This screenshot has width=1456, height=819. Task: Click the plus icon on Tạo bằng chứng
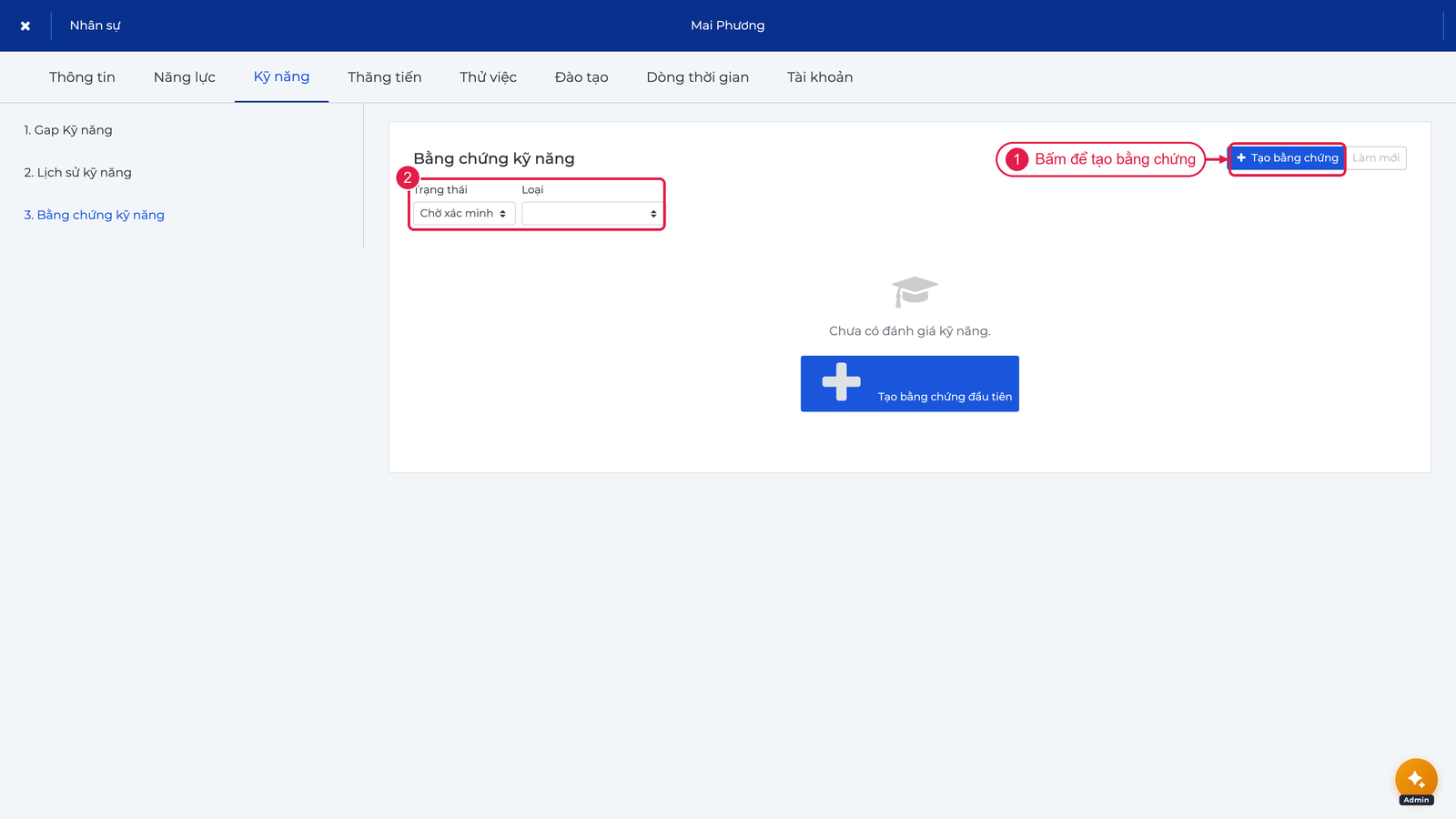click(1241, 157)
